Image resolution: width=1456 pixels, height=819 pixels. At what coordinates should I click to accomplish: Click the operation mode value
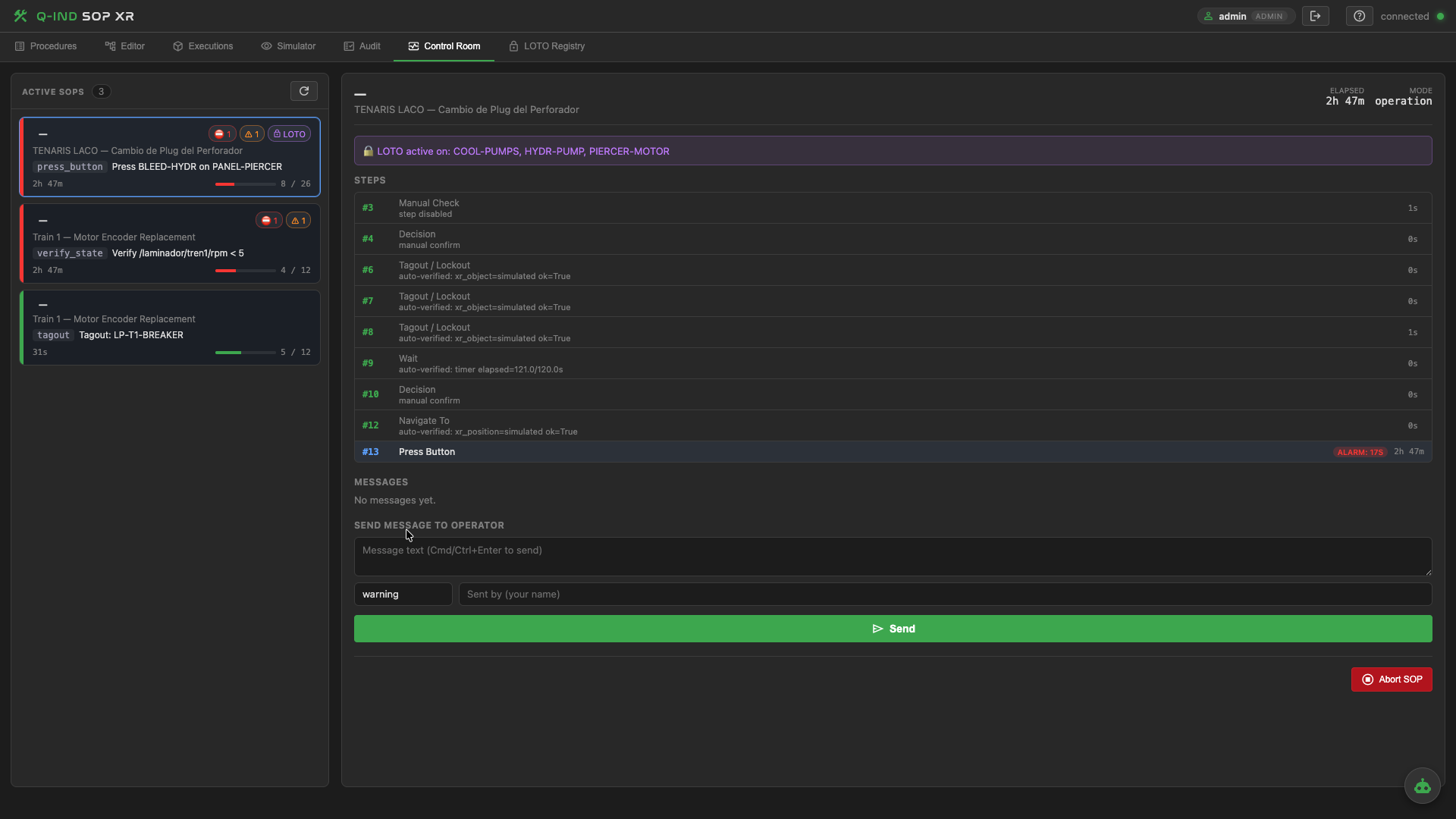(x=1403, y=101)
